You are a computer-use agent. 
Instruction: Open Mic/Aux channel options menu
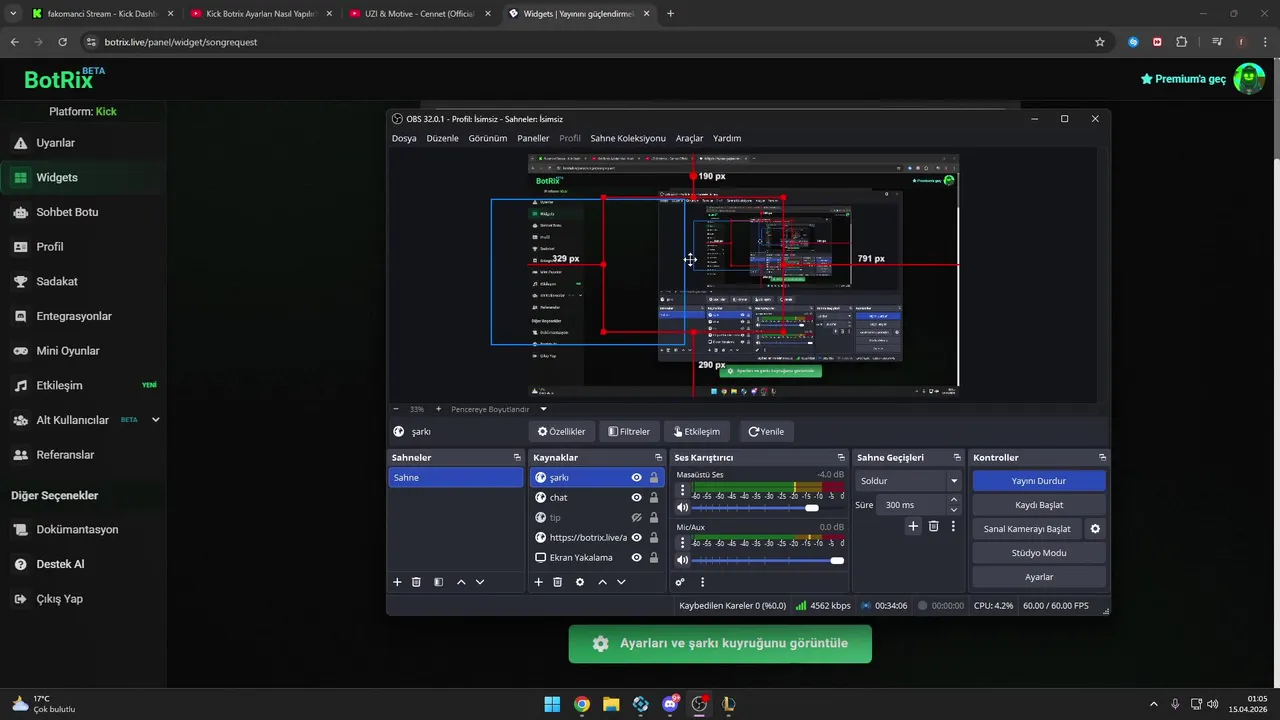pos(683,543)
